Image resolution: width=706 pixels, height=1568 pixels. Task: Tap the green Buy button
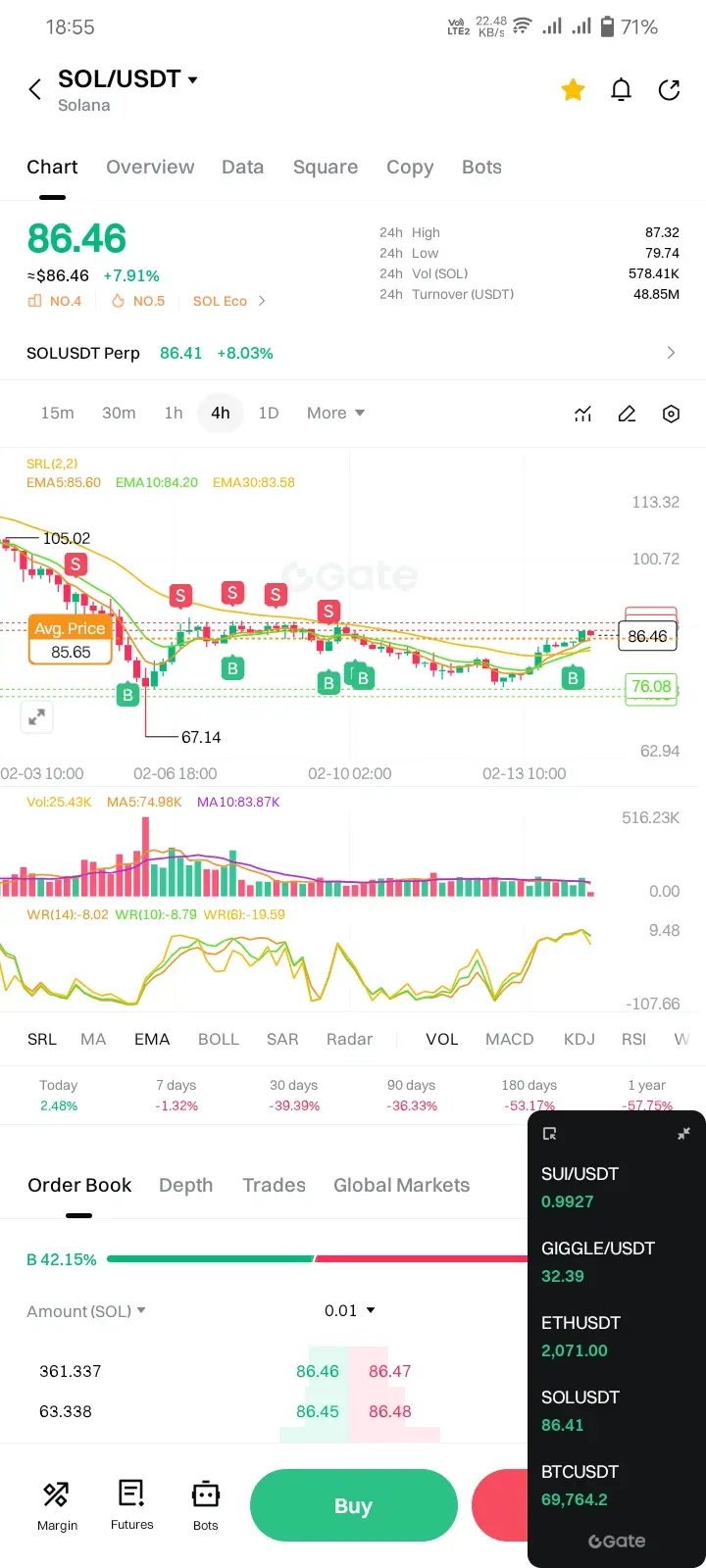pyautogui.click(x=354, y=1505)
